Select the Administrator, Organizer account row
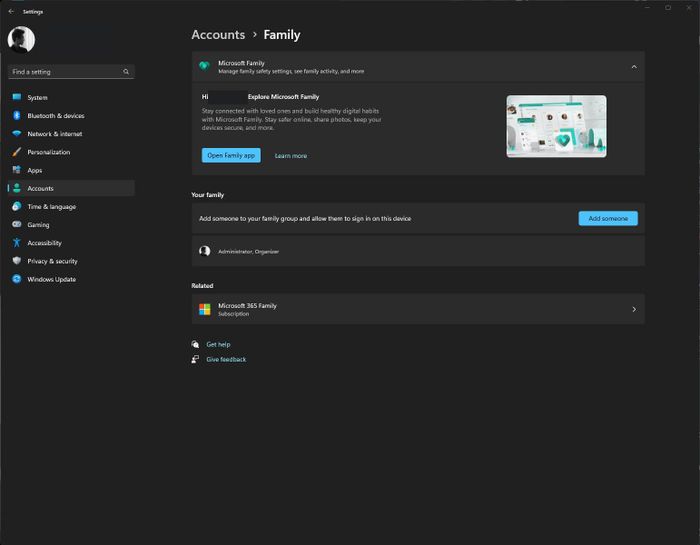Viewport: 700px width, 545px height. tap(418, 251)
